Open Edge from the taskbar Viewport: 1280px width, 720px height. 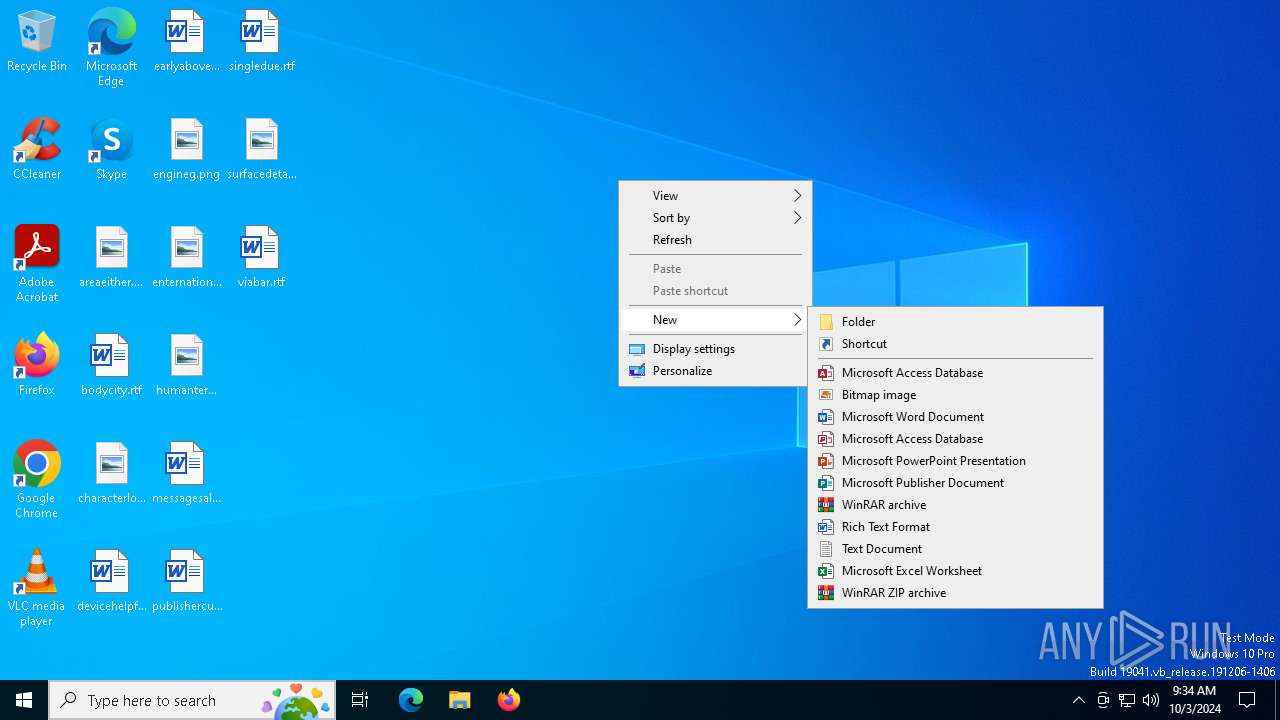[x=411, y=700]
